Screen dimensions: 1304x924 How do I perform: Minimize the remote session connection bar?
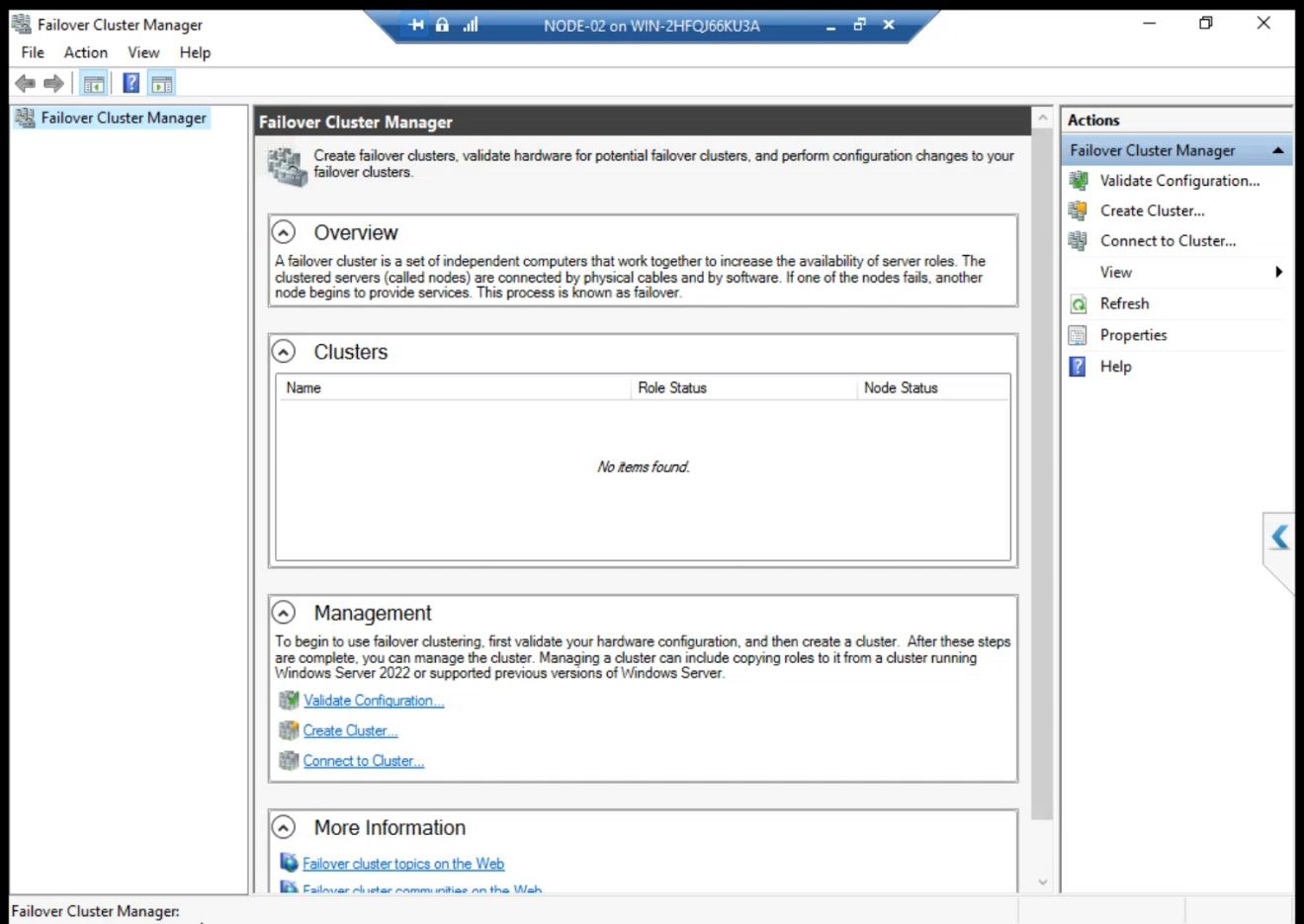click(830, 26)
